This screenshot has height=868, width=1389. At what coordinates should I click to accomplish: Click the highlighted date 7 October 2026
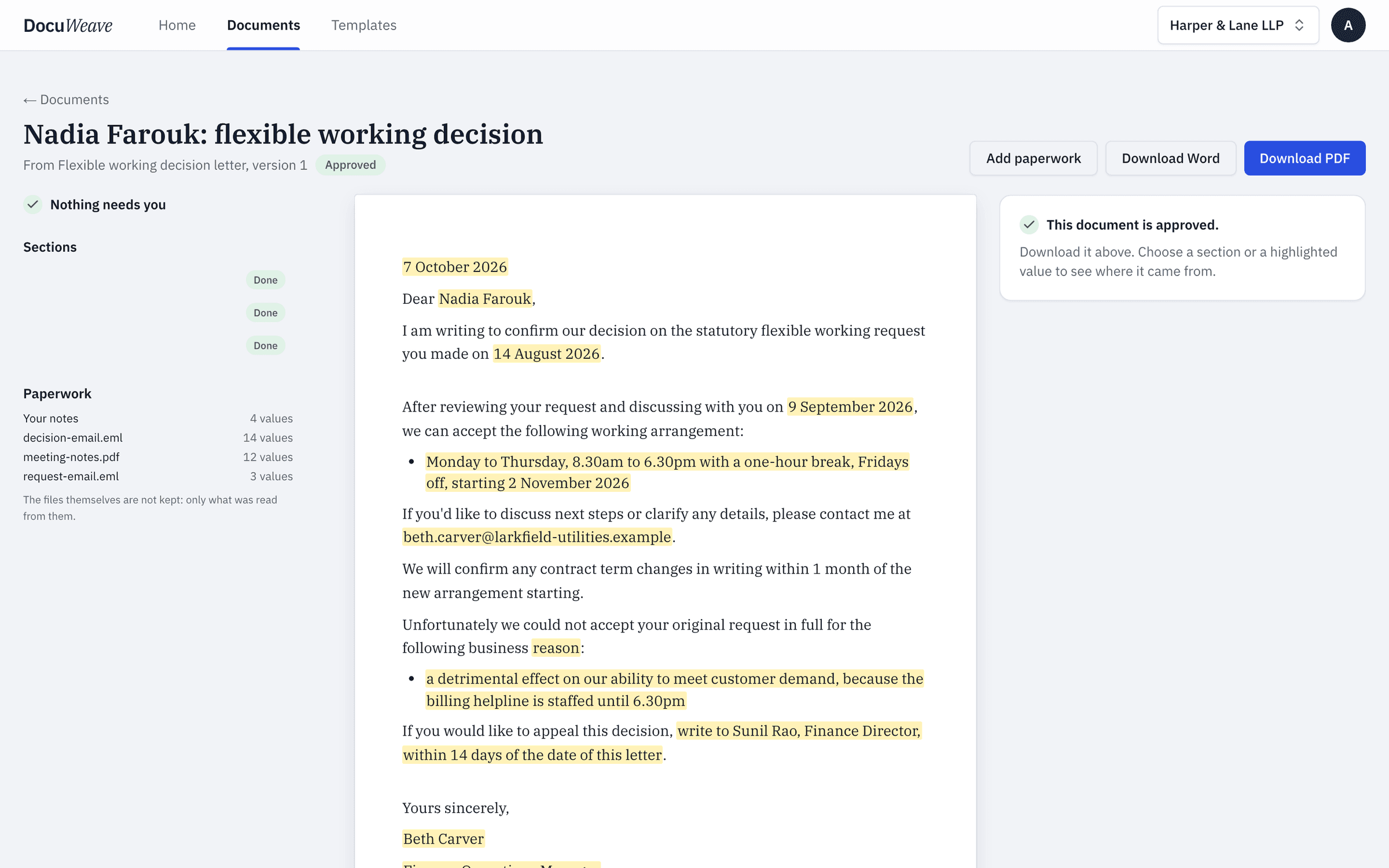click(x=455, y=267)
